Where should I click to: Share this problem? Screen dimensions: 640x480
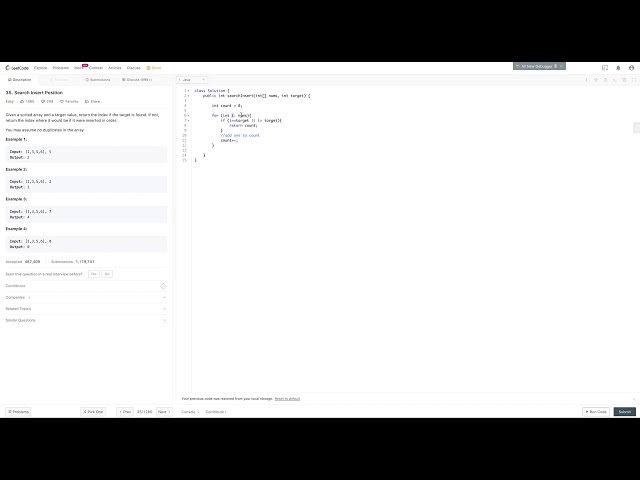click(92, 101)
